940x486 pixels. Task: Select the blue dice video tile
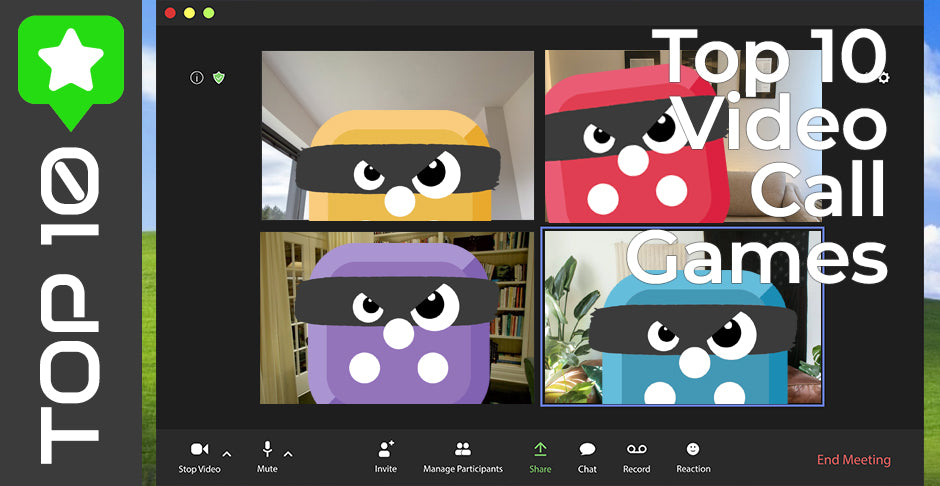coord(682,317)
